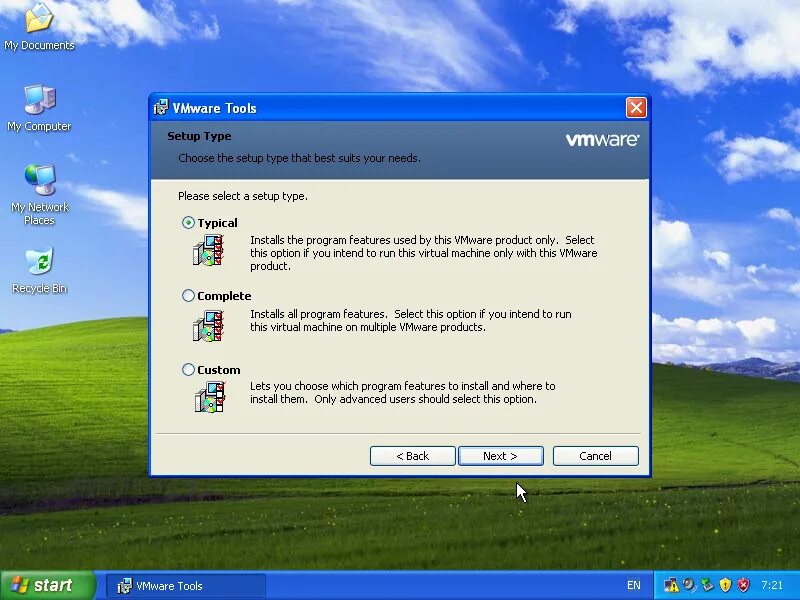Cancel the VMware Tools setup
Screen dimensions: 800x600
coord(595,456)
